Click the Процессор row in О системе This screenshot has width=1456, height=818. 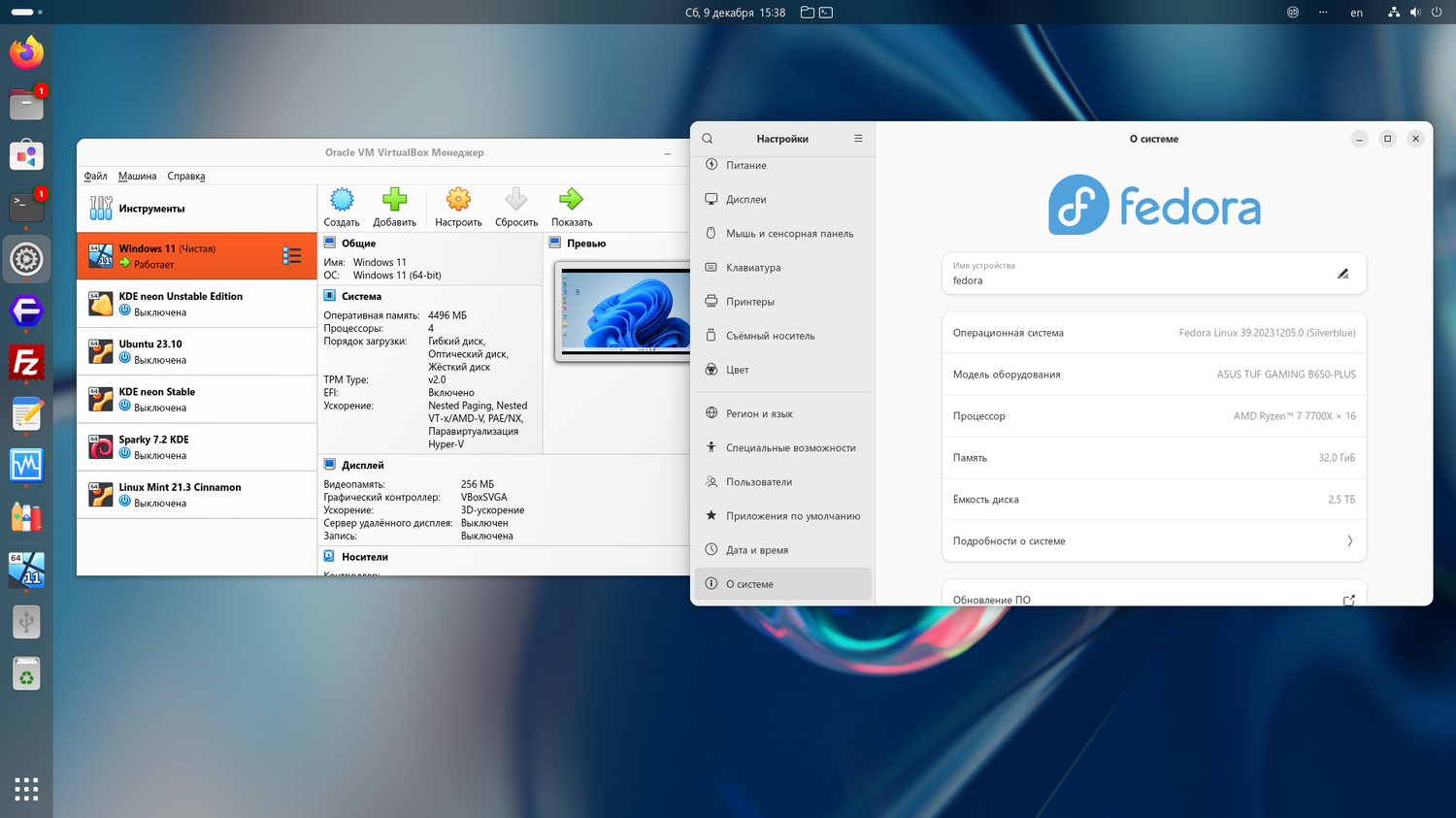click(x=1154, y=416)
